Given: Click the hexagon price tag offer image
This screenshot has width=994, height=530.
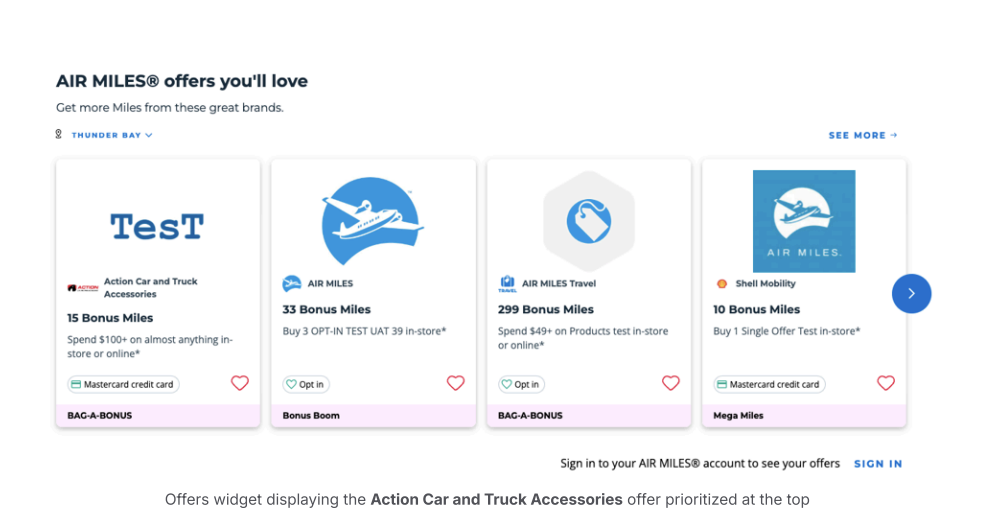Looking at the screenshot, I should tap(588, 220).
